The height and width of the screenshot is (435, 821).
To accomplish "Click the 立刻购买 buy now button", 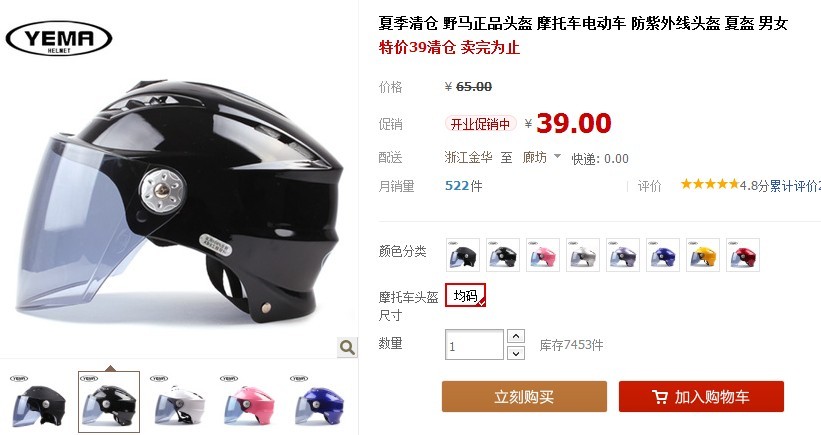I will click(x=524, y=396).
